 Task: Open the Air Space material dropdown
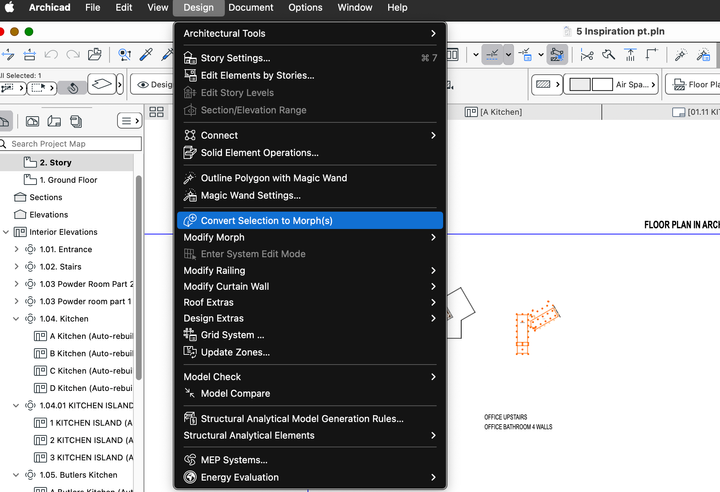(611, 85)
